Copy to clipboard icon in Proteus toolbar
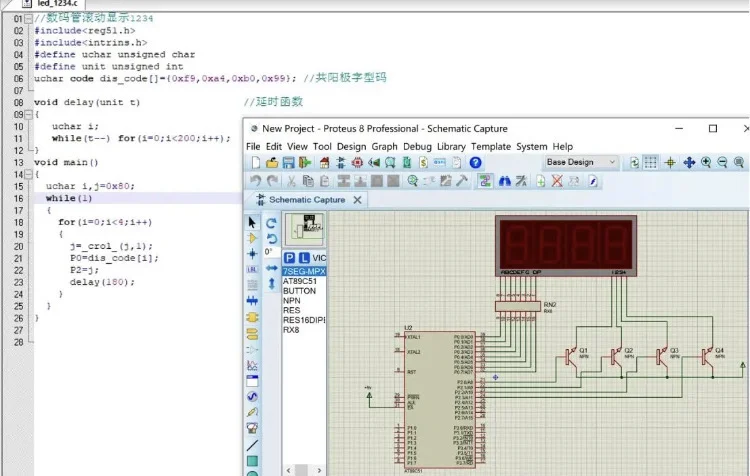 pyautogui.click(x=308, y=181)
